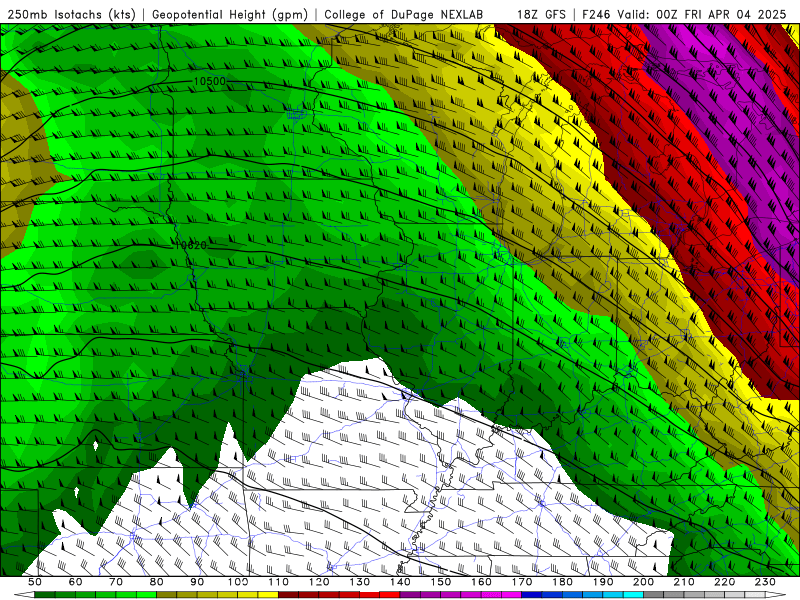Click the 100 label on the color scale
Screen dimensions: 800x600
[238, 582]
